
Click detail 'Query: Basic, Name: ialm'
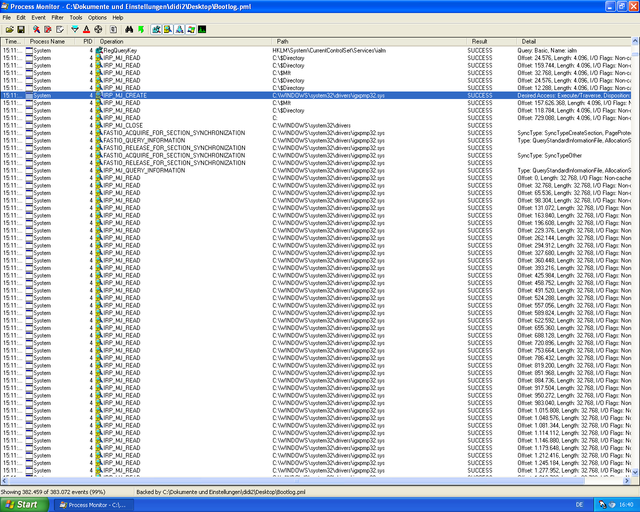click(547, 51)
